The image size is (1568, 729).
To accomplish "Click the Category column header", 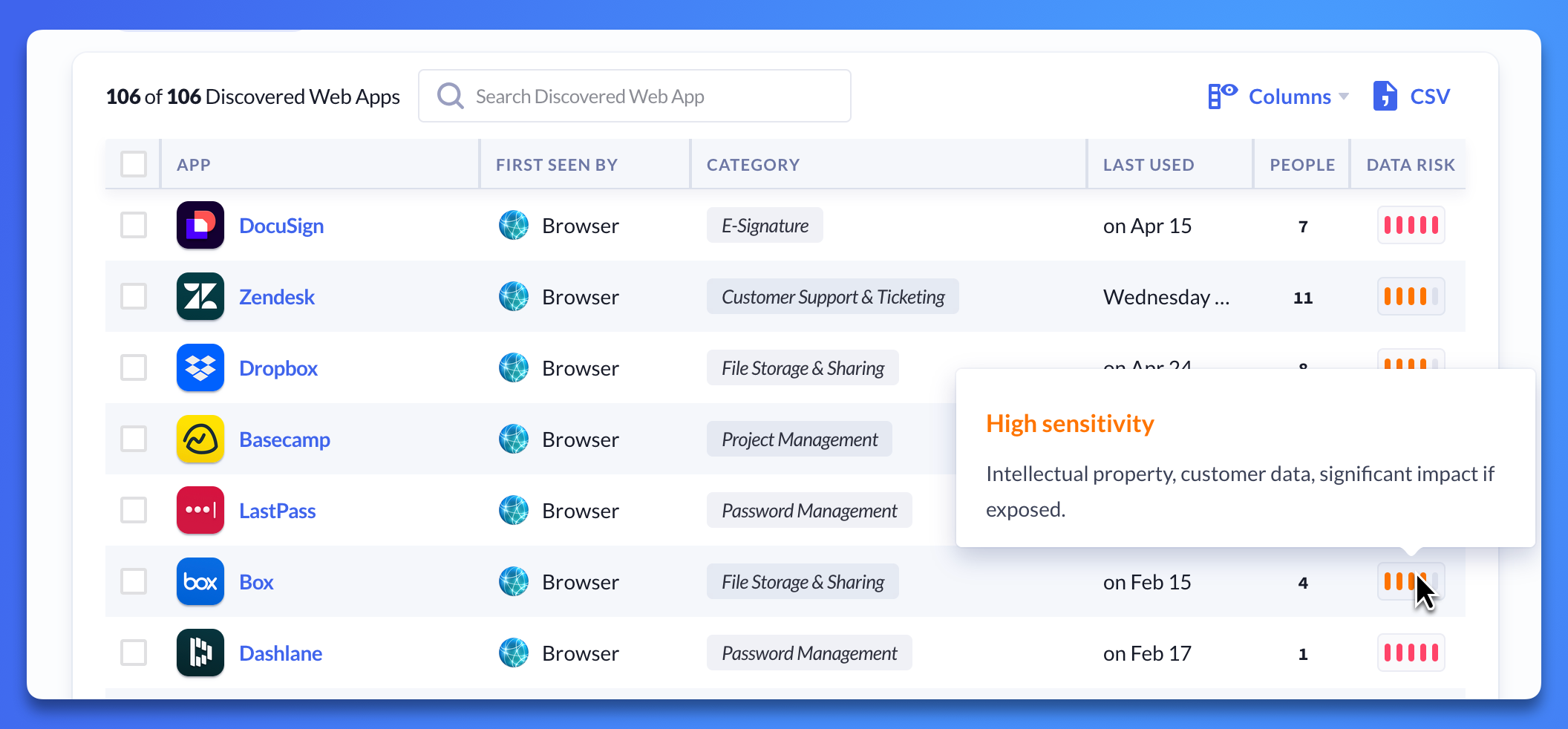I will 753,165.
